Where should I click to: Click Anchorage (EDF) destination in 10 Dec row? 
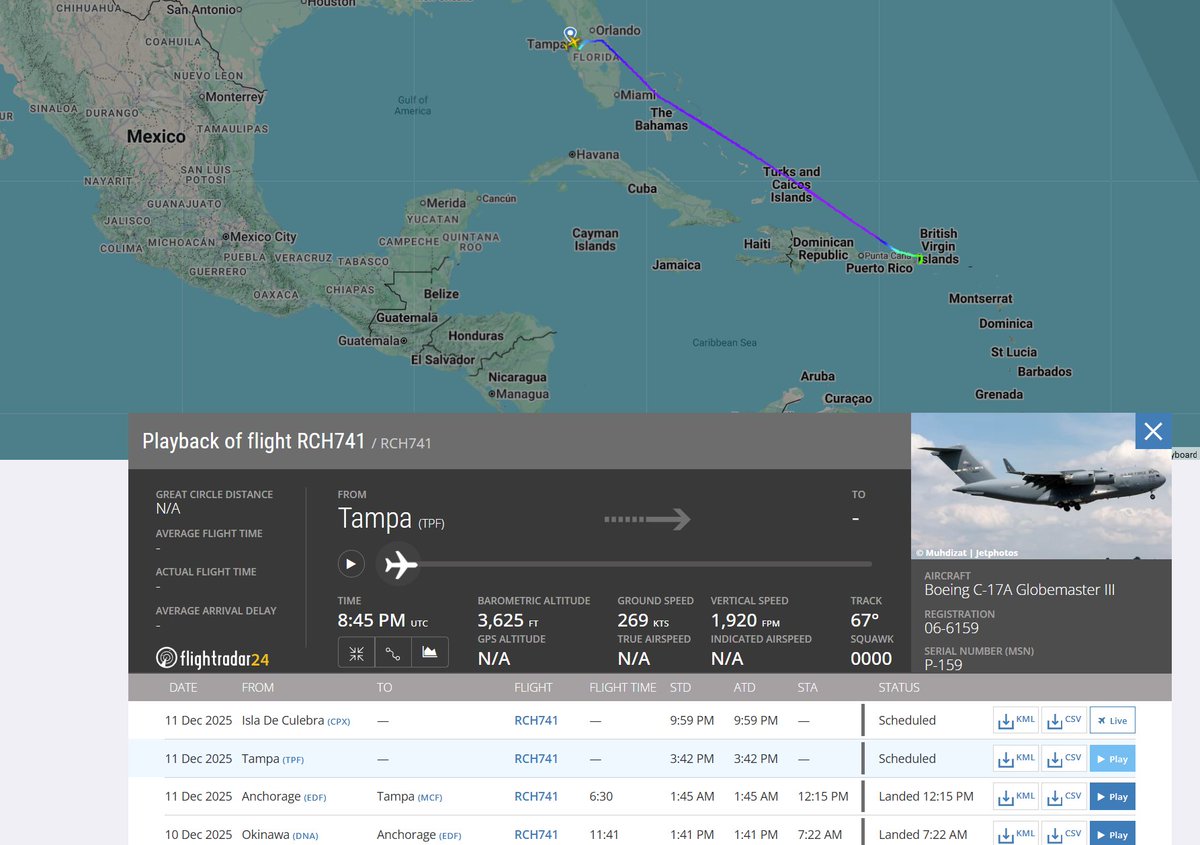pos(419,835)
